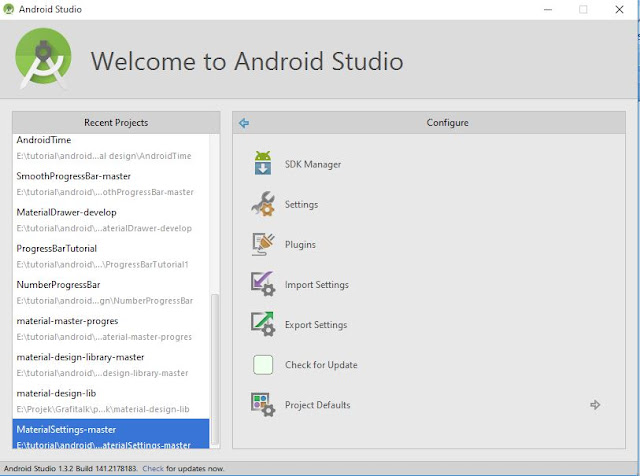Click the Import Settings arrow icon
Viewport: 640px width, 476px height.
263,284
